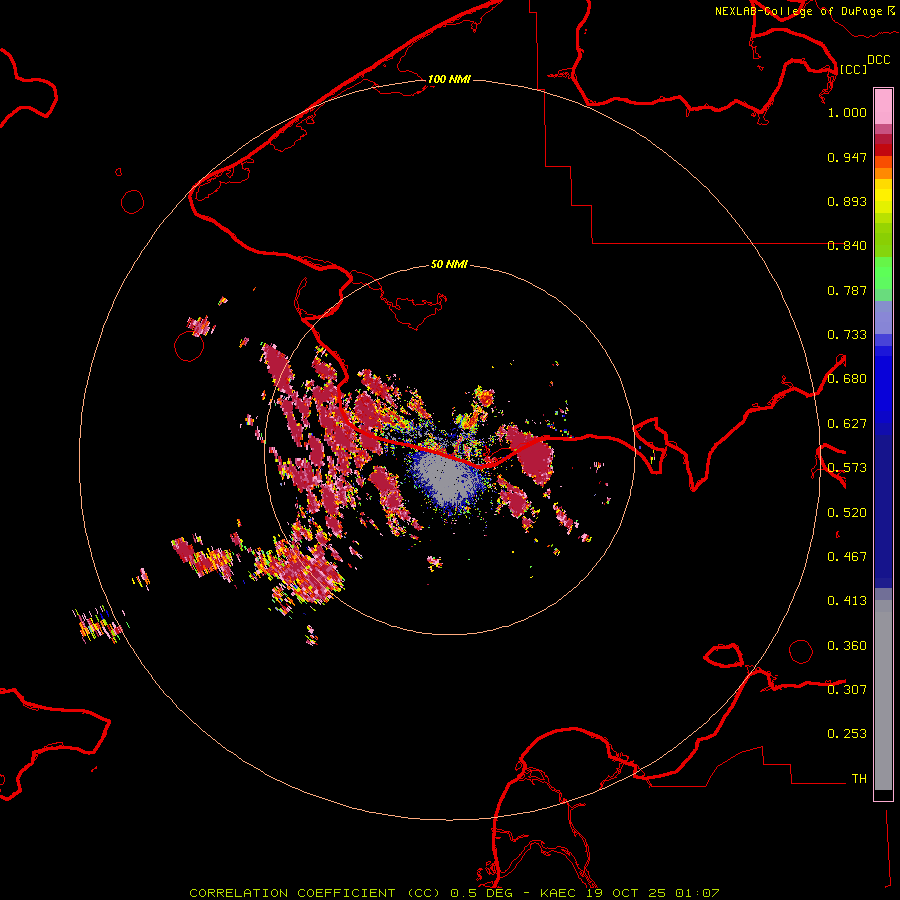This screenshot has height=900, width=900.
Task: Select the 0.627 scale value
Action: click(847, 424)
